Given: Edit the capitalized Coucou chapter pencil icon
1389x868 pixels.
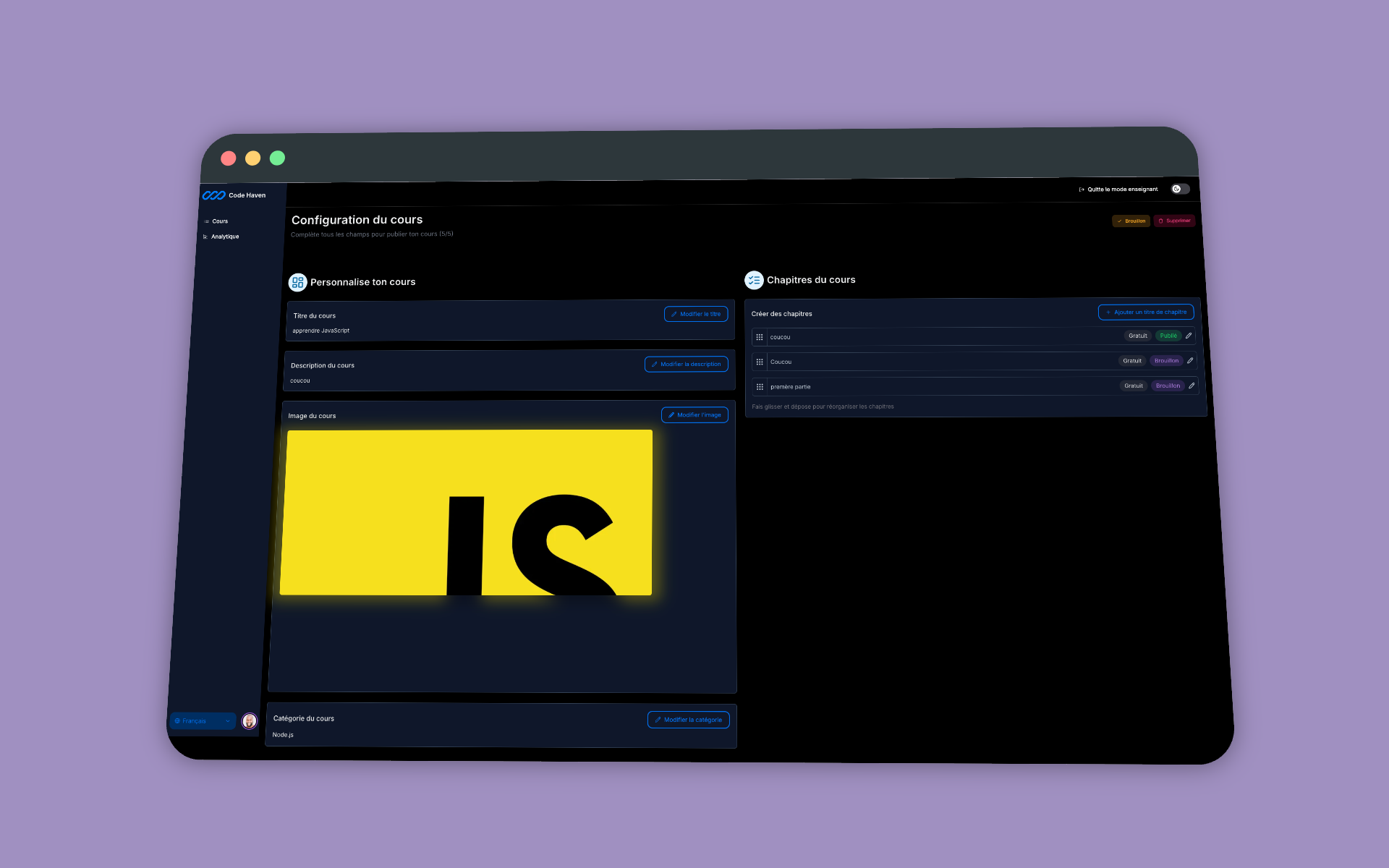Looking at the screenshot, I should (1190, 360).
